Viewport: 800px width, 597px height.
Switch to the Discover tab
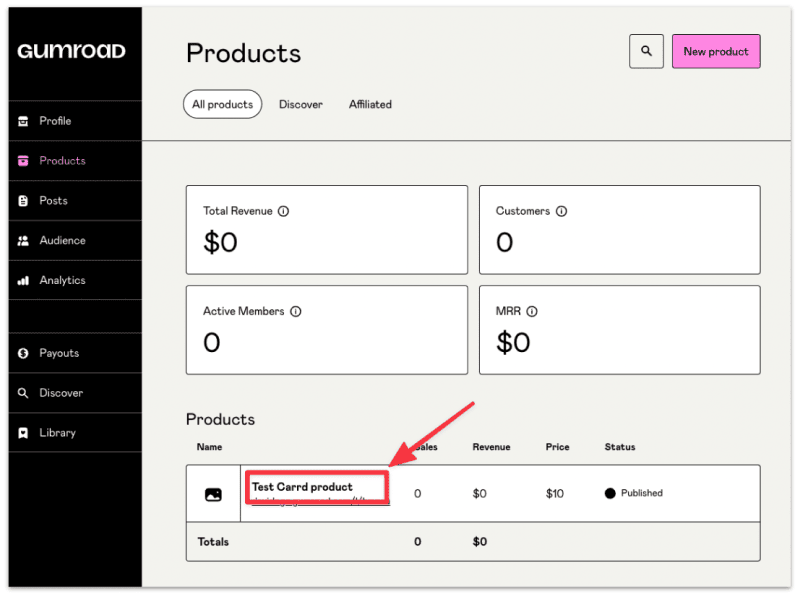(301, 104)
